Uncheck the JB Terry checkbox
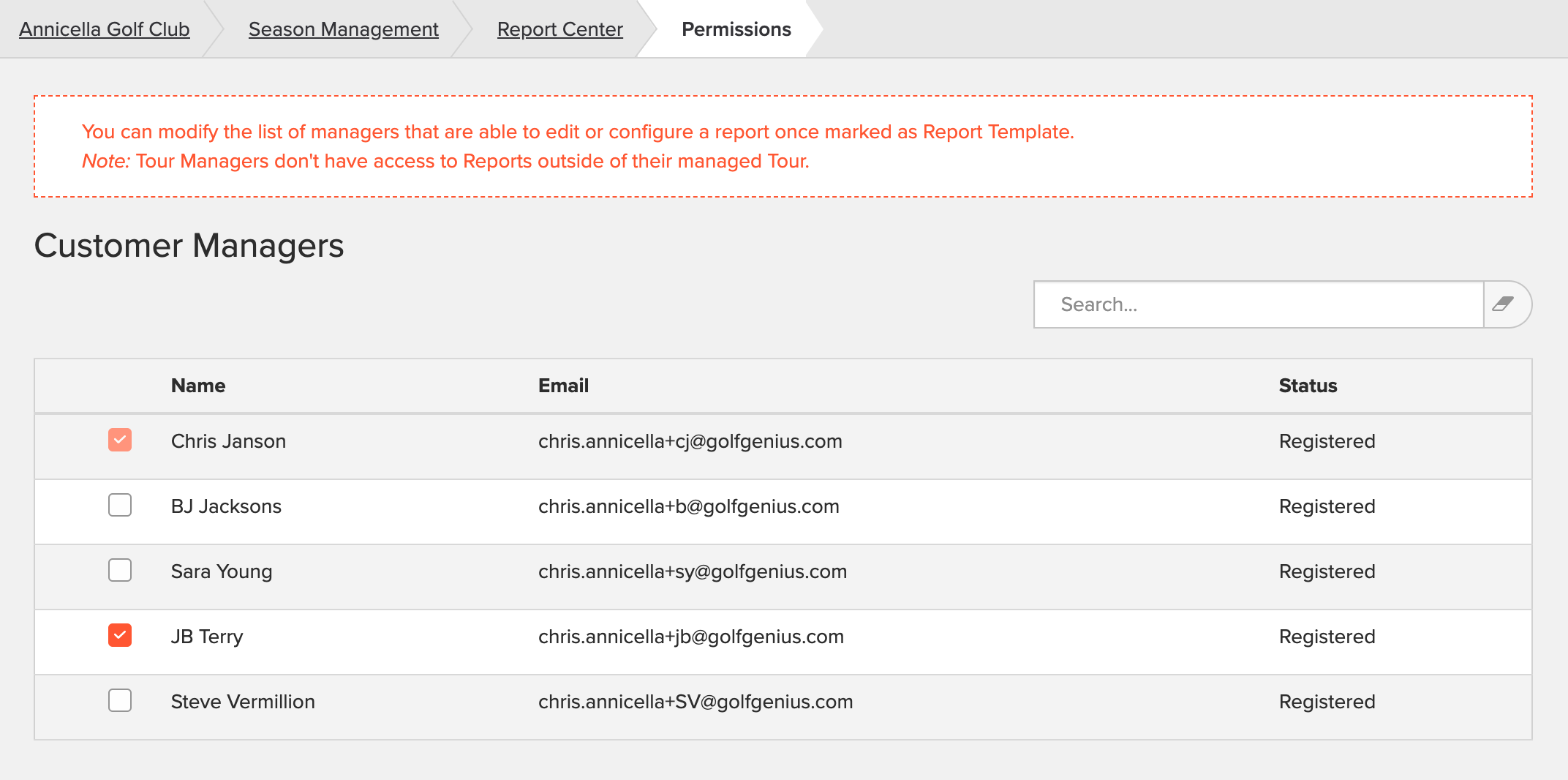Screen dimensions: 1568x780 point(120,635)
